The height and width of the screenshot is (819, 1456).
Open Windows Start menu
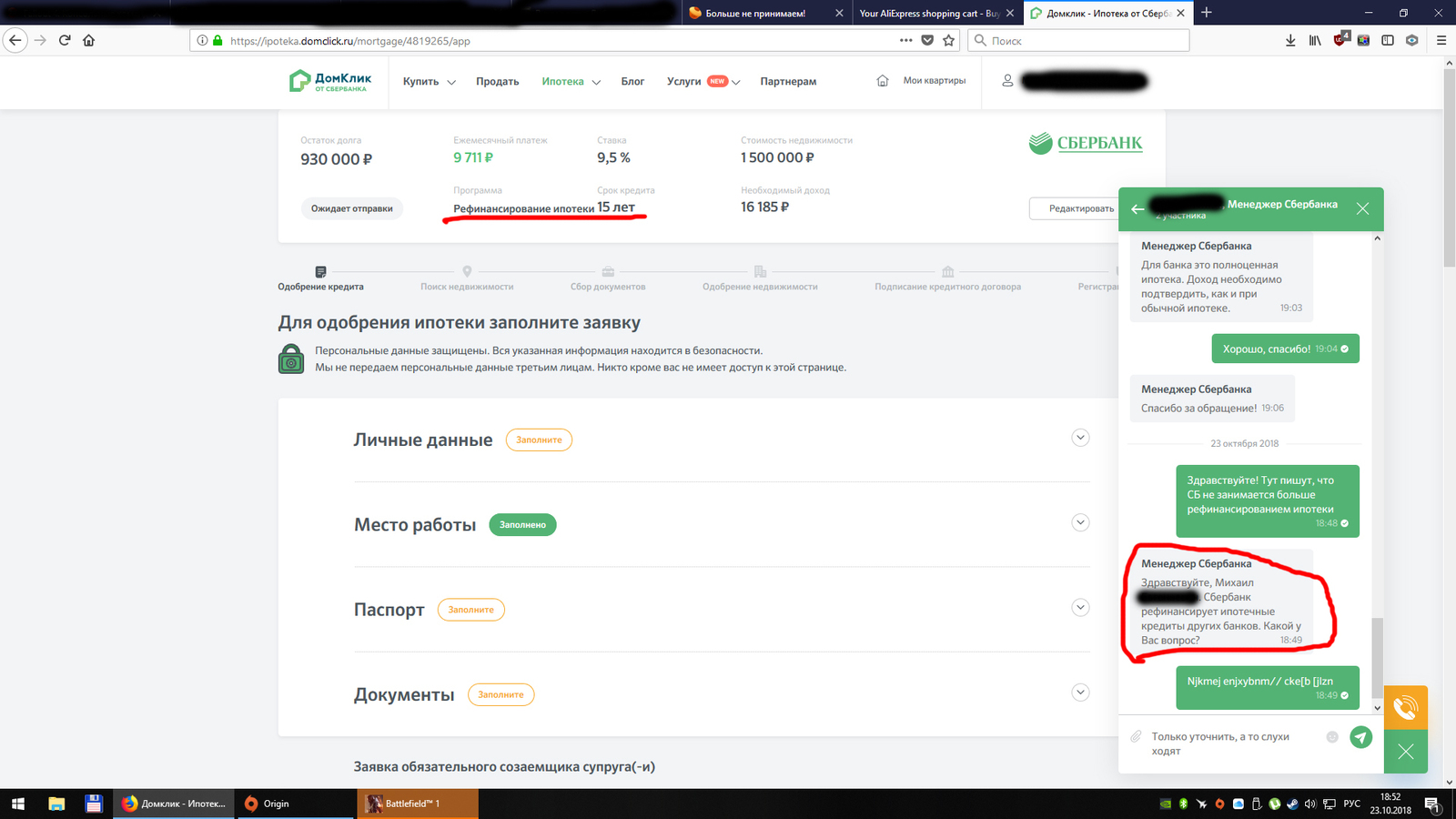pyautogui.click(x=17, y=804)
